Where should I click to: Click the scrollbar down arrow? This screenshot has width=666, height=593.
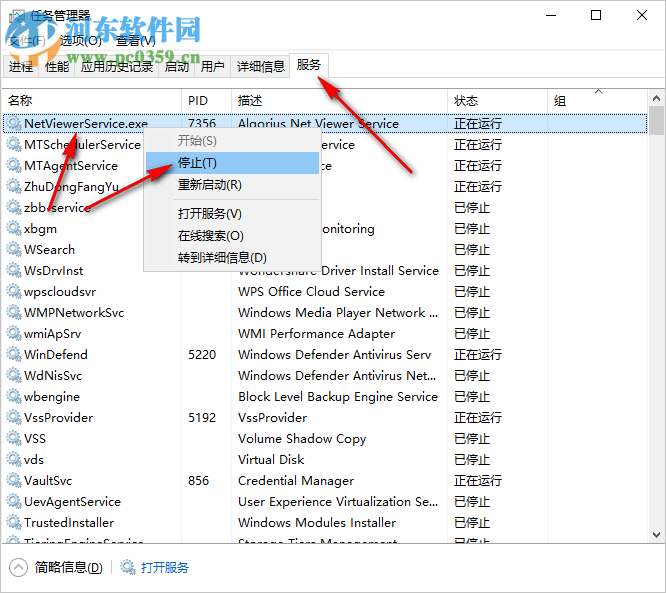click(x=656, y=535)
